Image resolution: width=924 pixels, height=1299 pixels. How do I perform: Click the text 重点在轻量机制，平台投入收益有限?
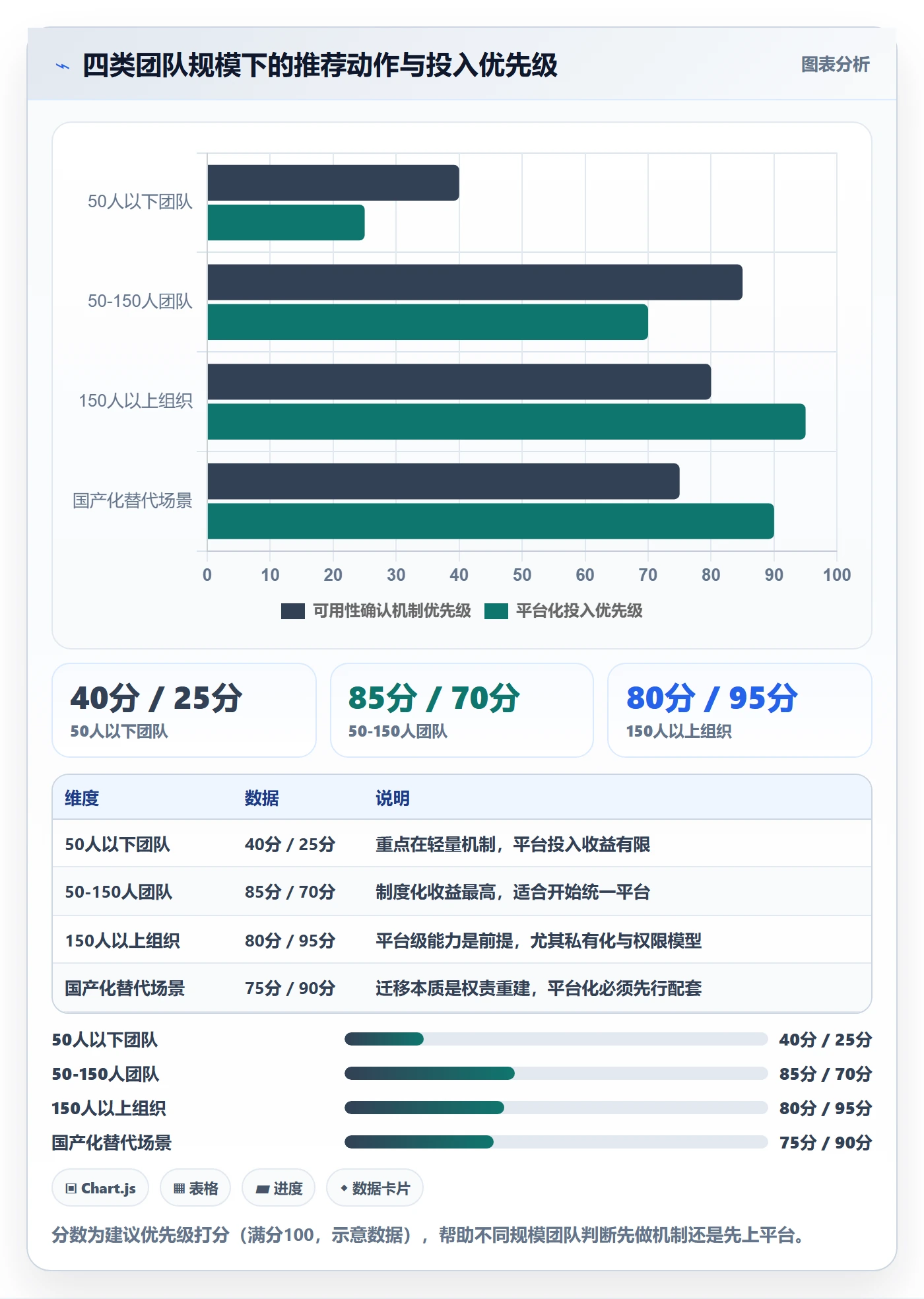(513, 844)
